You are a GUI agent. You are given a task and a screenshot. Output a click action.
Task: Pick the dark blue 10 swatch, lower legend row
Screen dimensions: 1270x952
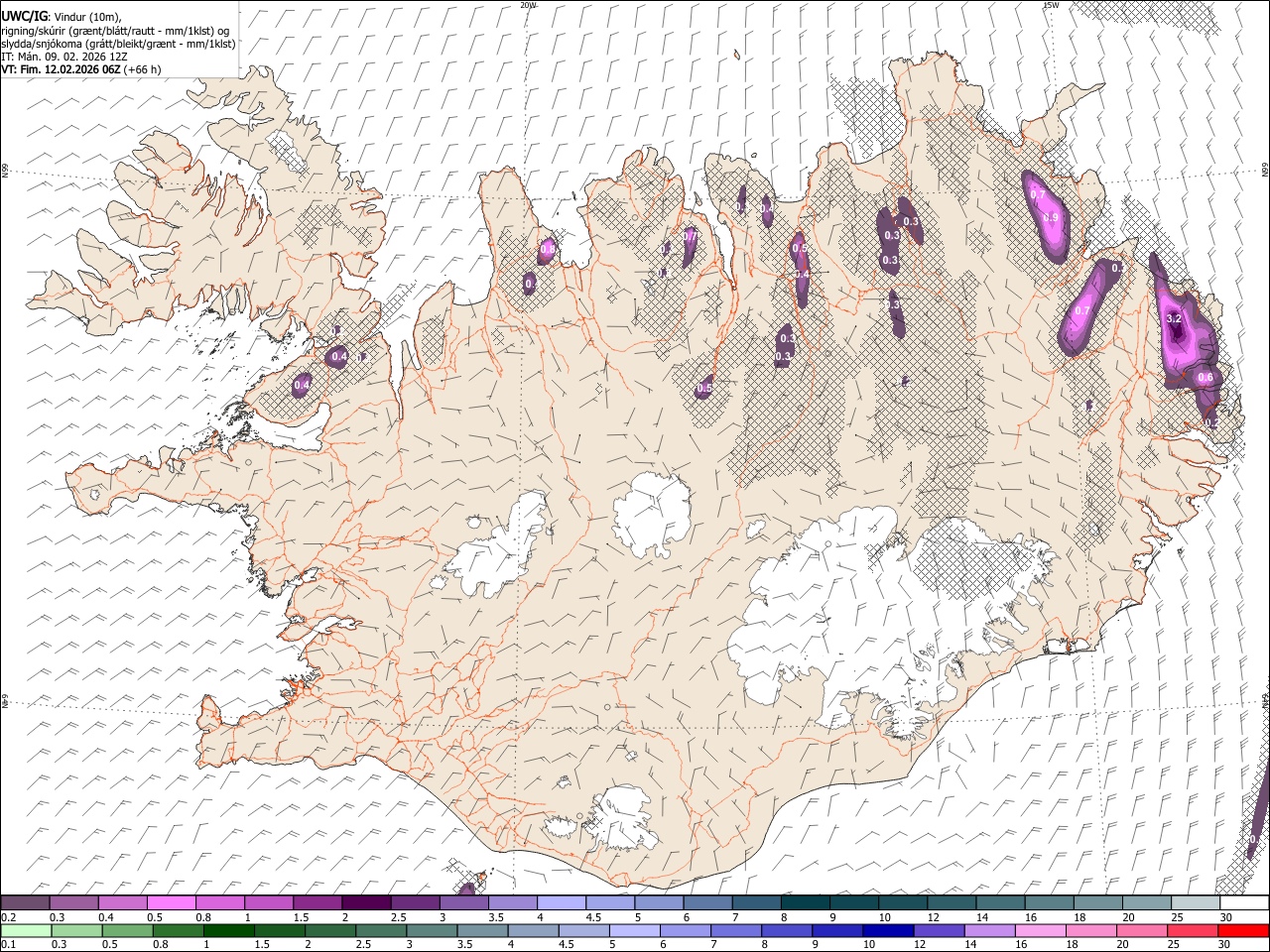coord(888,930)
